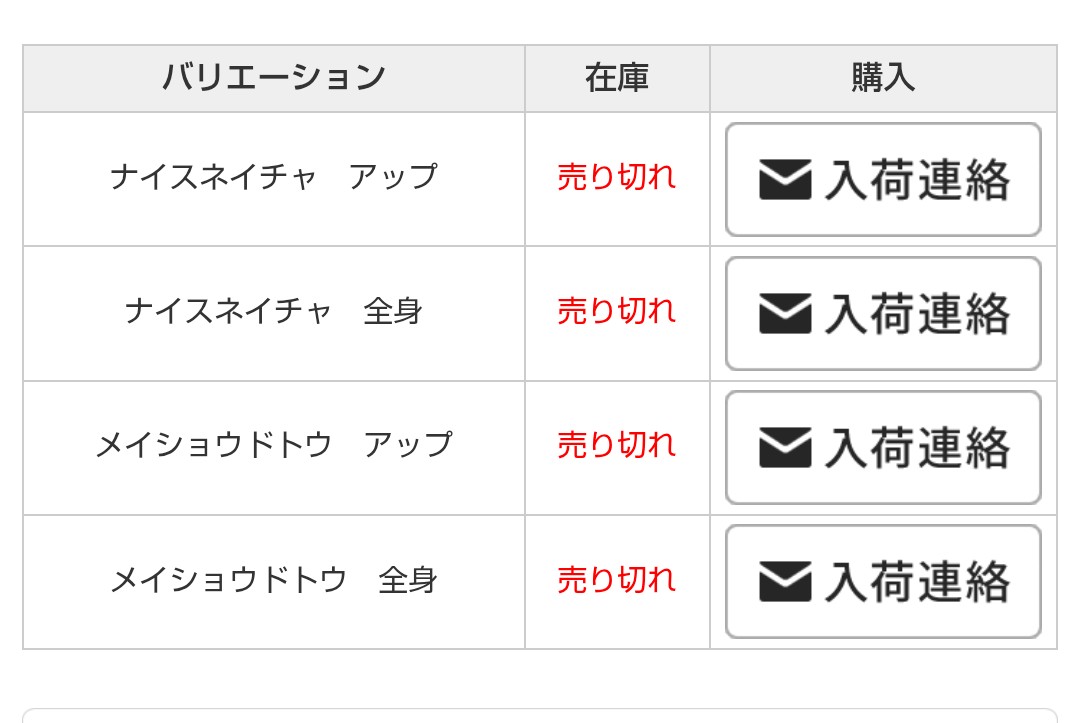This screenshot has width=1080, height=723.
Task: Choose the メイショウドトウ アップ variation name
Action: 274,445
